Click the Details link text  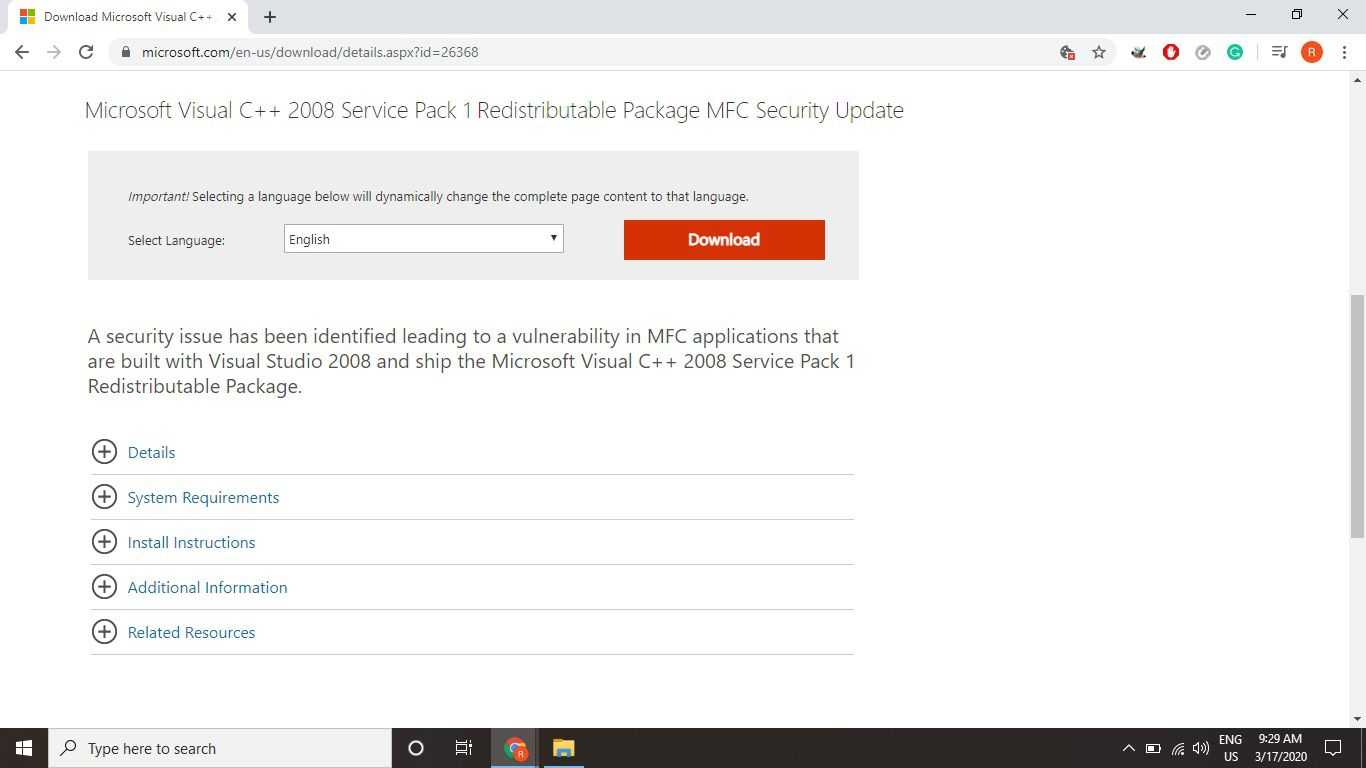151,452
